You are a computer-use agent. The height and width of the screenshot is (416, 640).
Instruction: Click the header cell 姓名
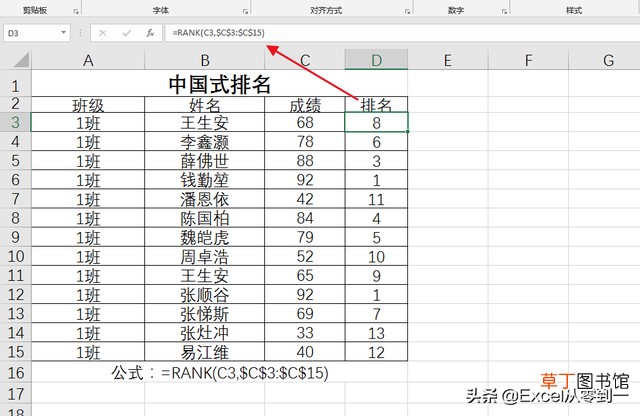[x=204, y=105]
